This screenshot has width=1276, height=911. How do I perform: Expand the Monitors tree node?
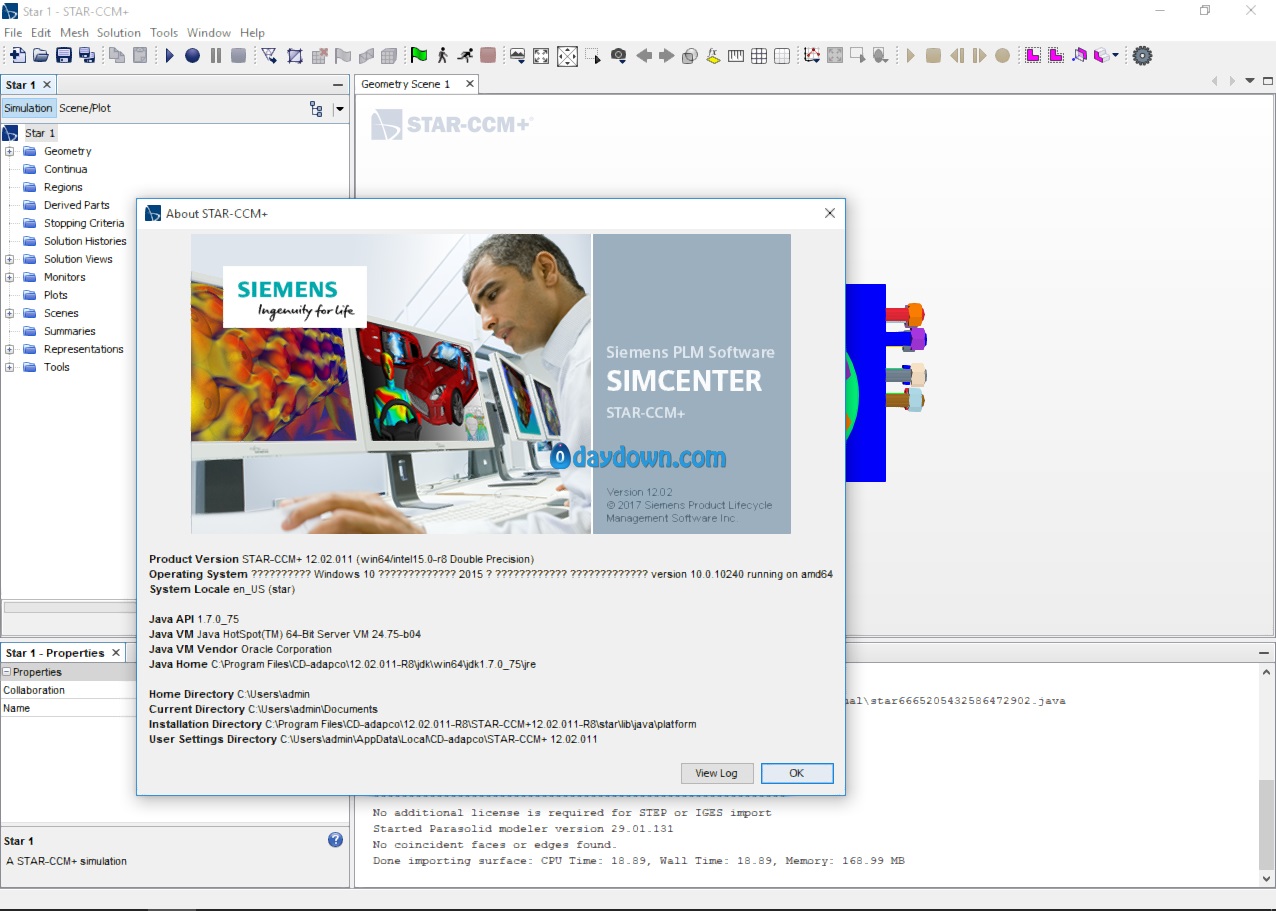10,277
